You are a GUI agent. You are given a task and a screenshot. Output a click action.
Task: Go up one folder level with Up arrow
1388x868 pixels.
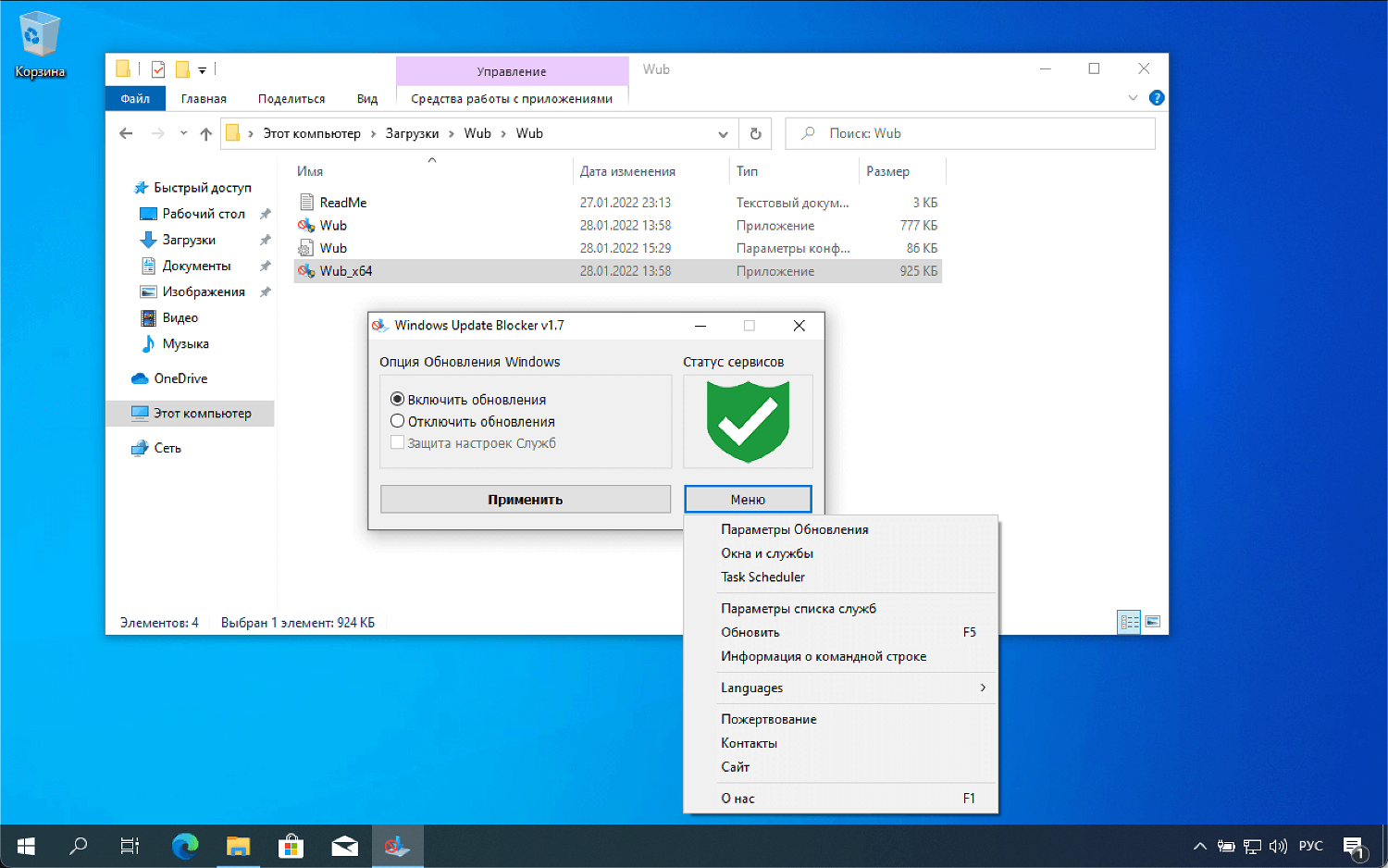(x=205, y=133)
